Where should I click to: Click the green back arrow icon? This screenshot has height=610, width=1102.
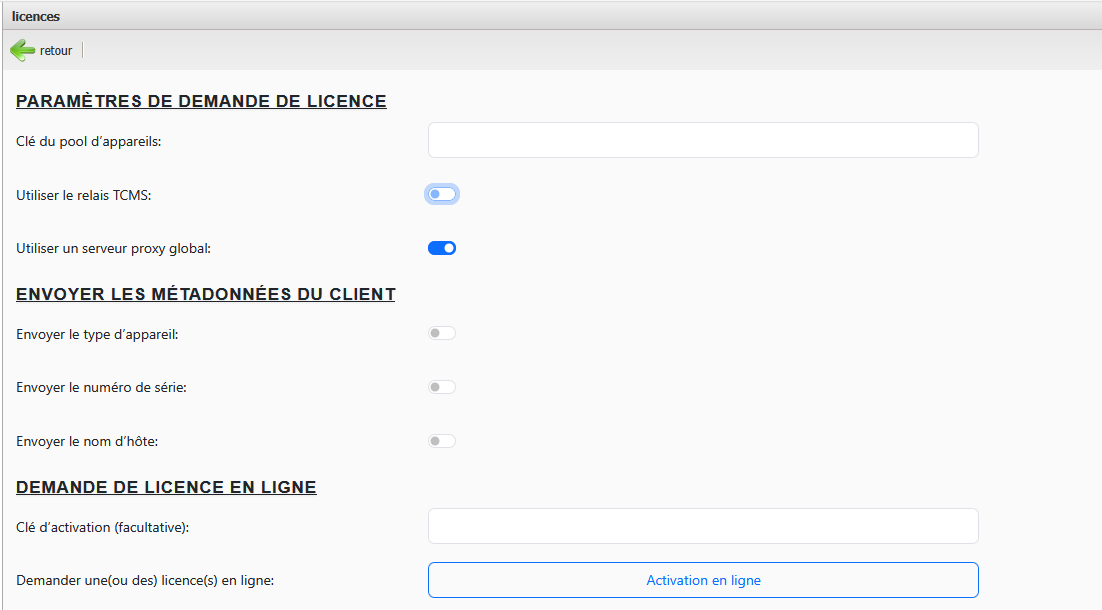(x=22, y=50)
